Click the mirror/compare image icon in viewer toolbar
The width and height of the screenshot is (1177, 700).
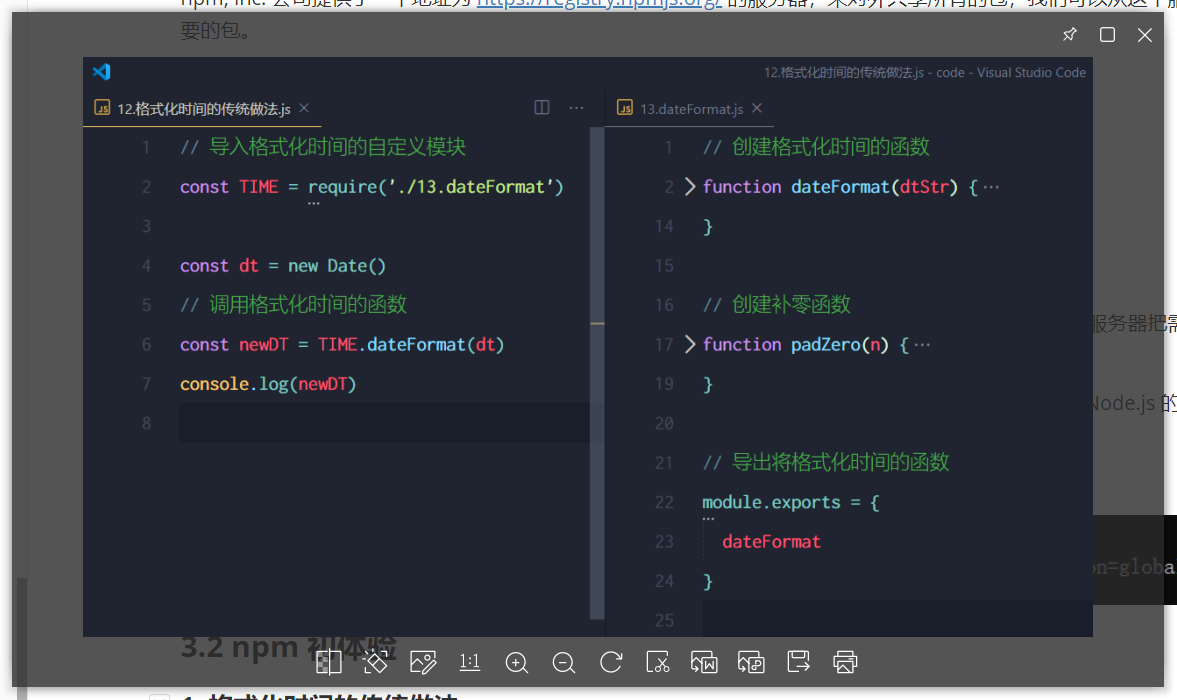(328, 662)
